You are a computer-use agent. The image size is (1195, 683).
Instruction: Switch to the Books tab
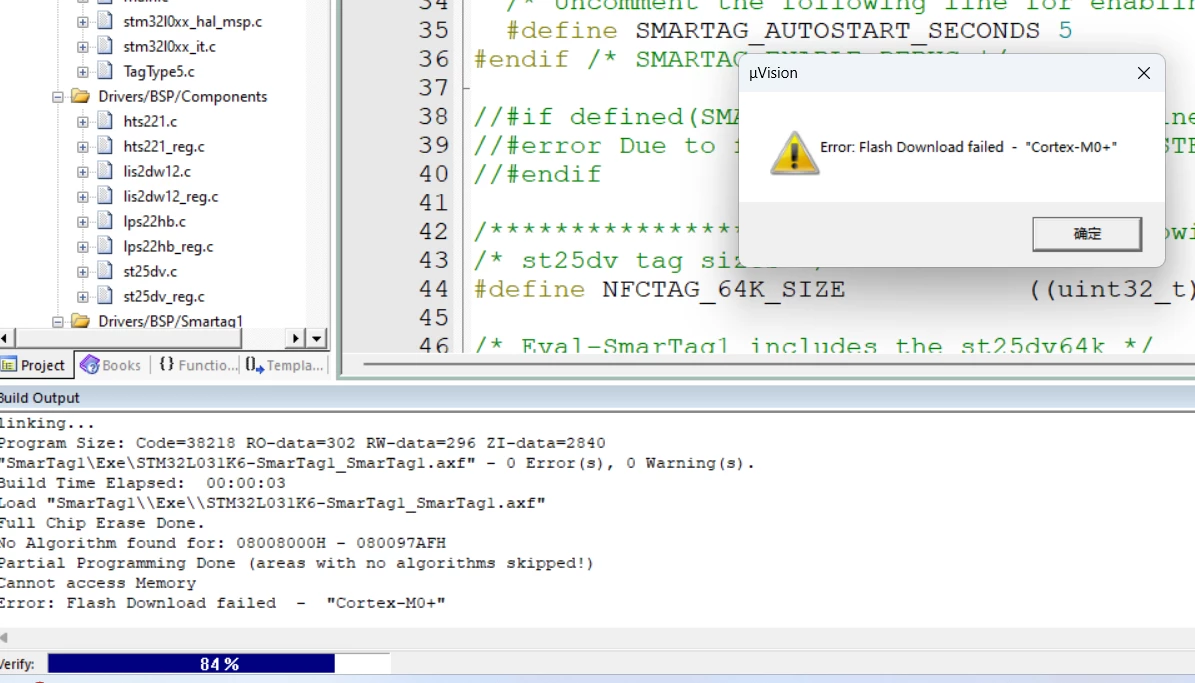click(111, 365)
